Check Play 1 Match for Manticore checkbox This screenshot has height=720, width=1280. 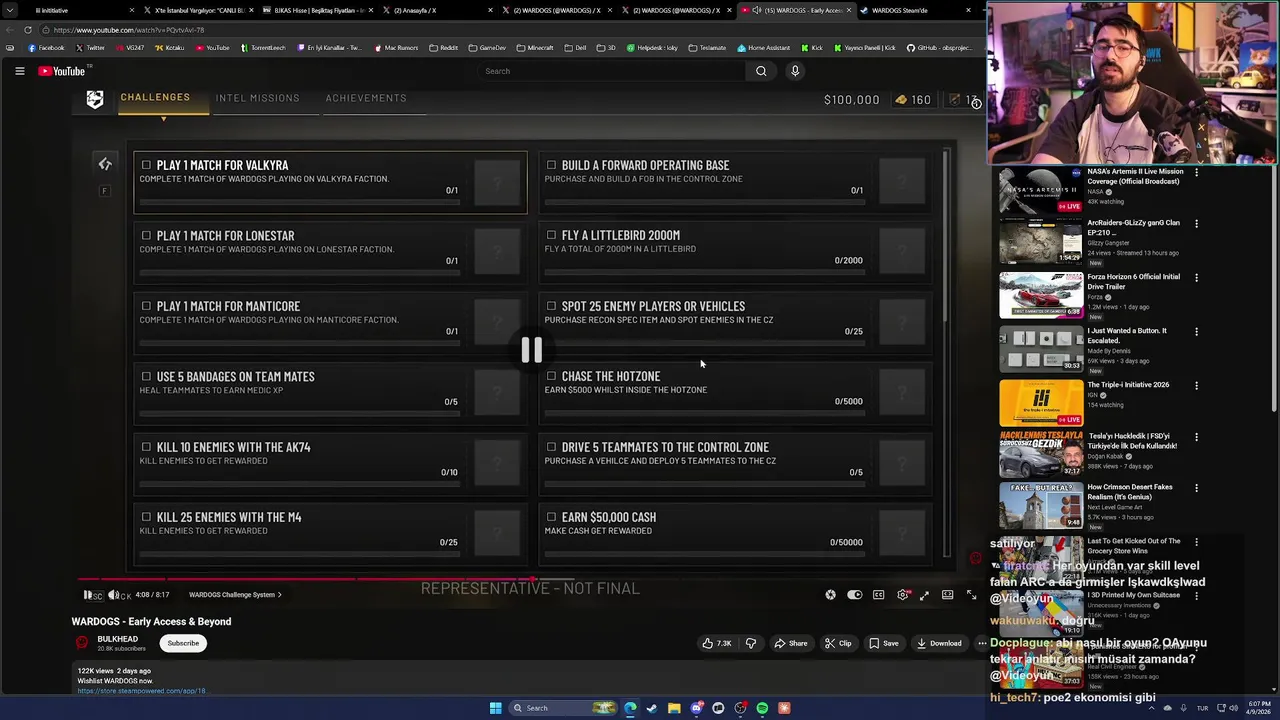146,306
